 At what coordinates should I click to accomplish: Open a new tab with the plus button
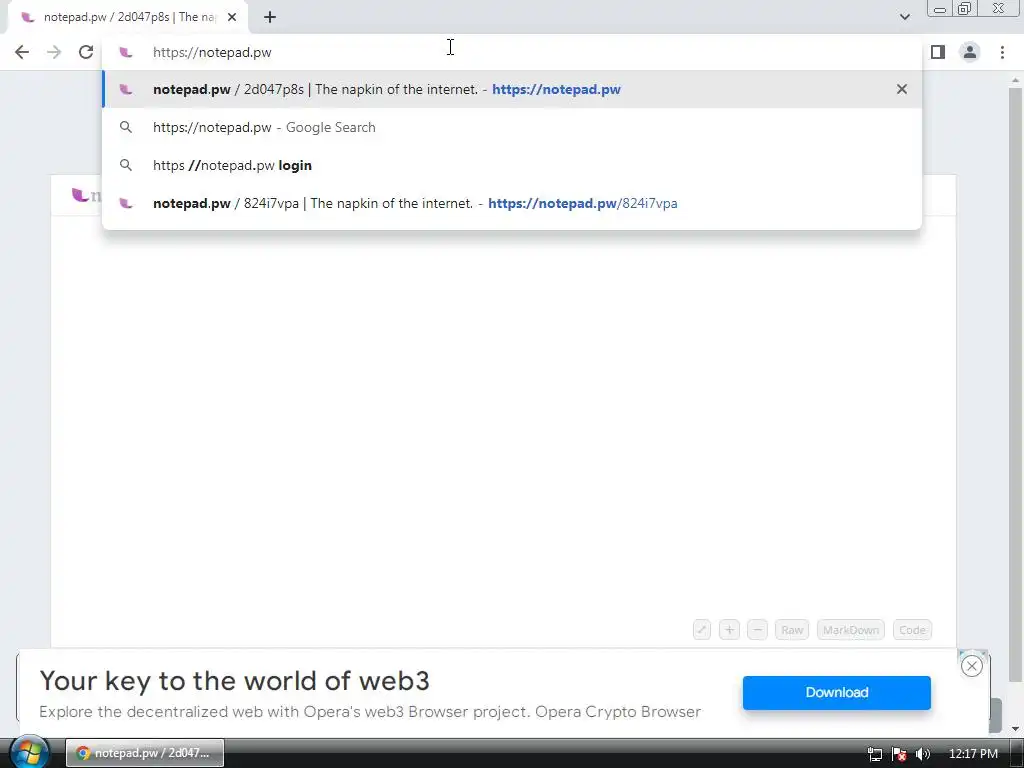point(270,18)
